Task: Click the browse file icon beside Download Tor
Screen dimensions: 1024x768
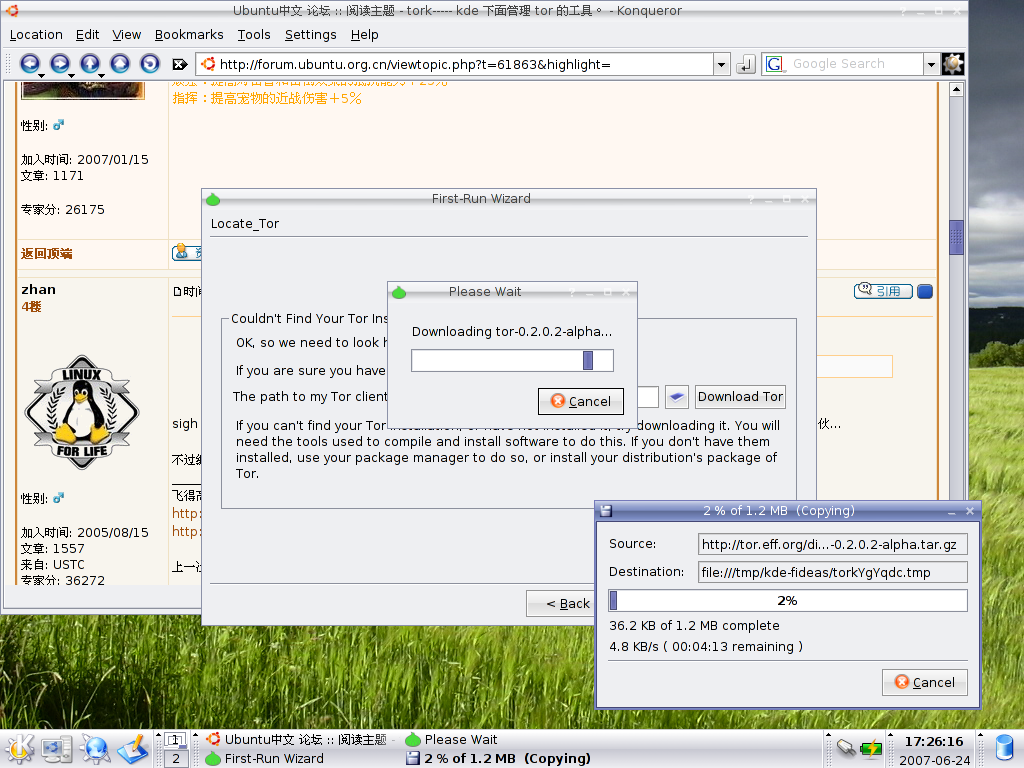Action: tap(677, 396)
